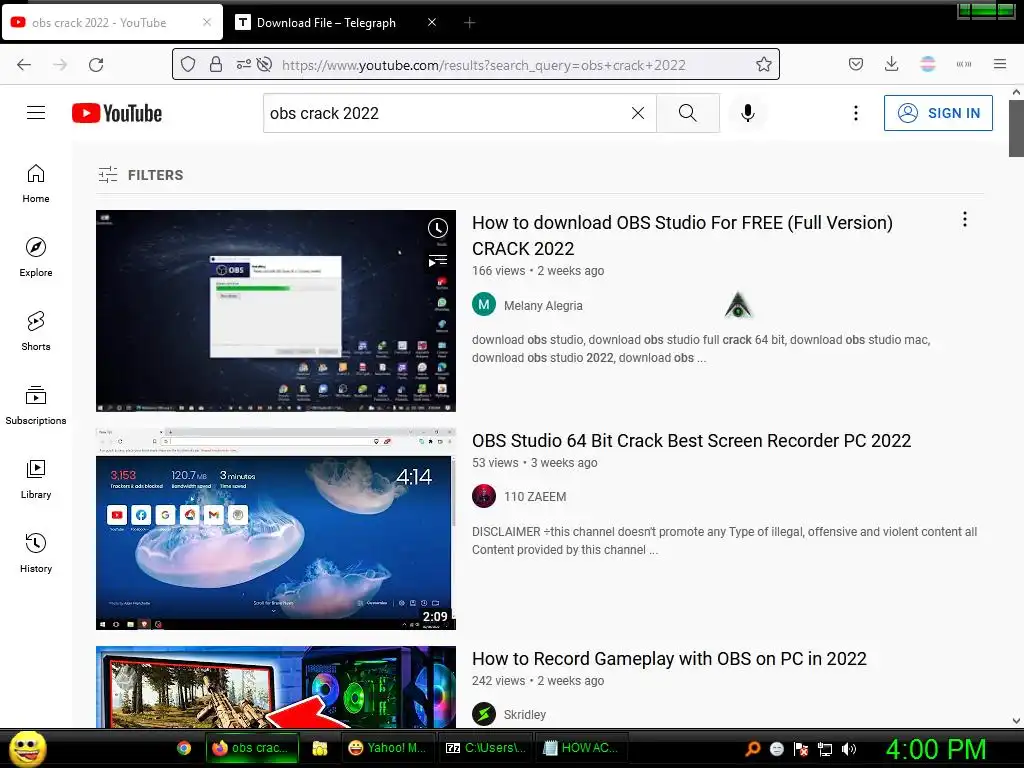Click the 110 ZAEEM channel avatar

484,496
